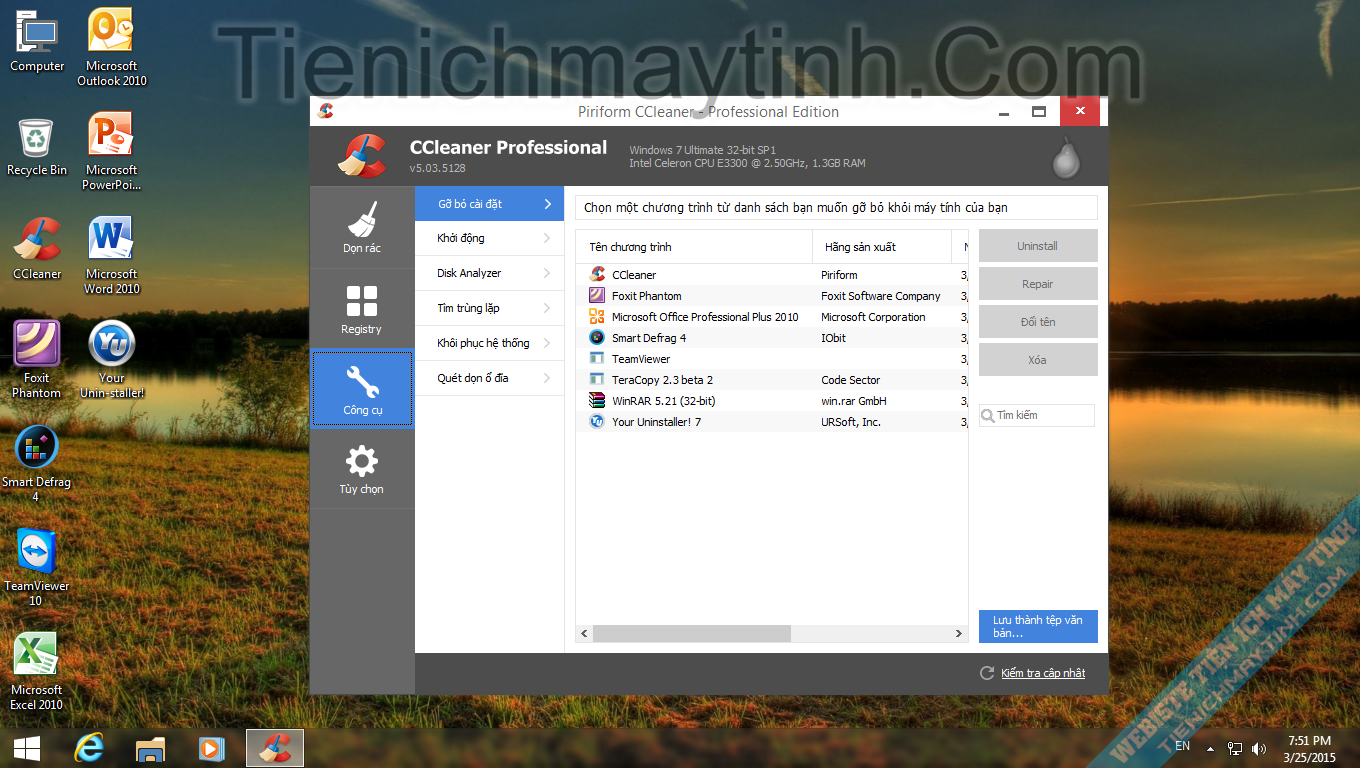Click Lưu thành tệp văn bản button
This screenshot has height=768, width=1360.
click(x=1037, y=627)
